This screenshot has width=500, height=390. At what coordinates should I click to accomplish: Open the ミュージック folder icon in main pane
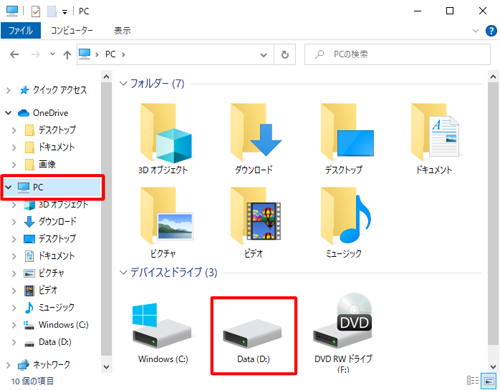click(x=345, y=216)
